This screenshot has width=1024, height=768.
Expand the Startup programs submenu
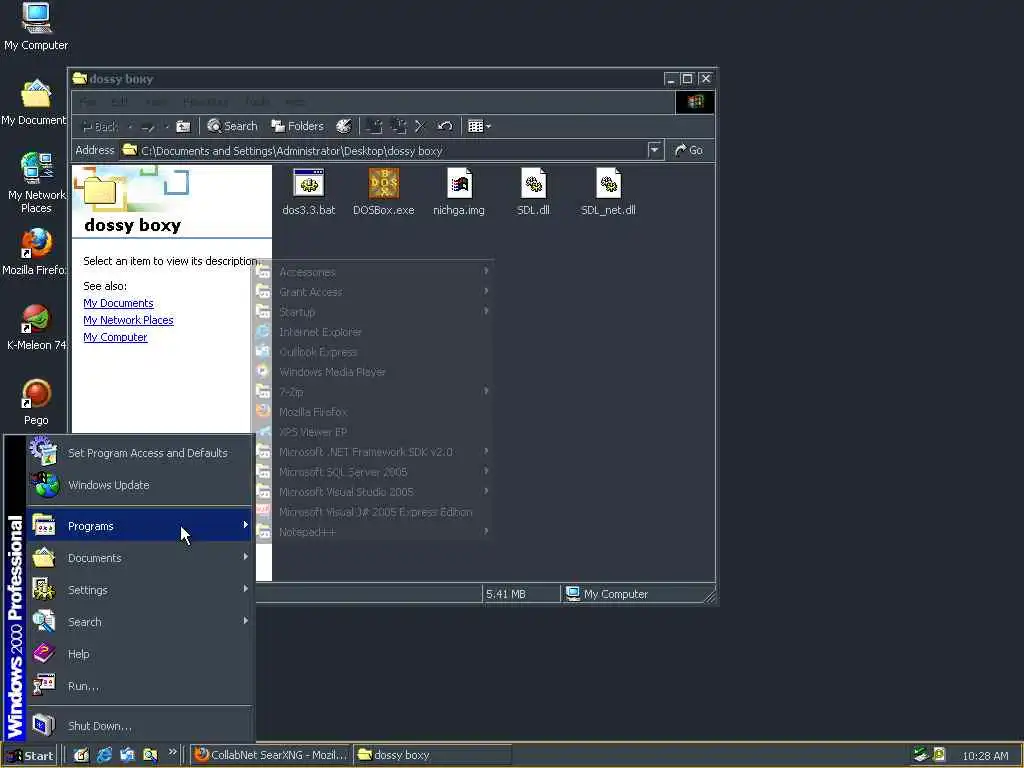tap(372, 312)
